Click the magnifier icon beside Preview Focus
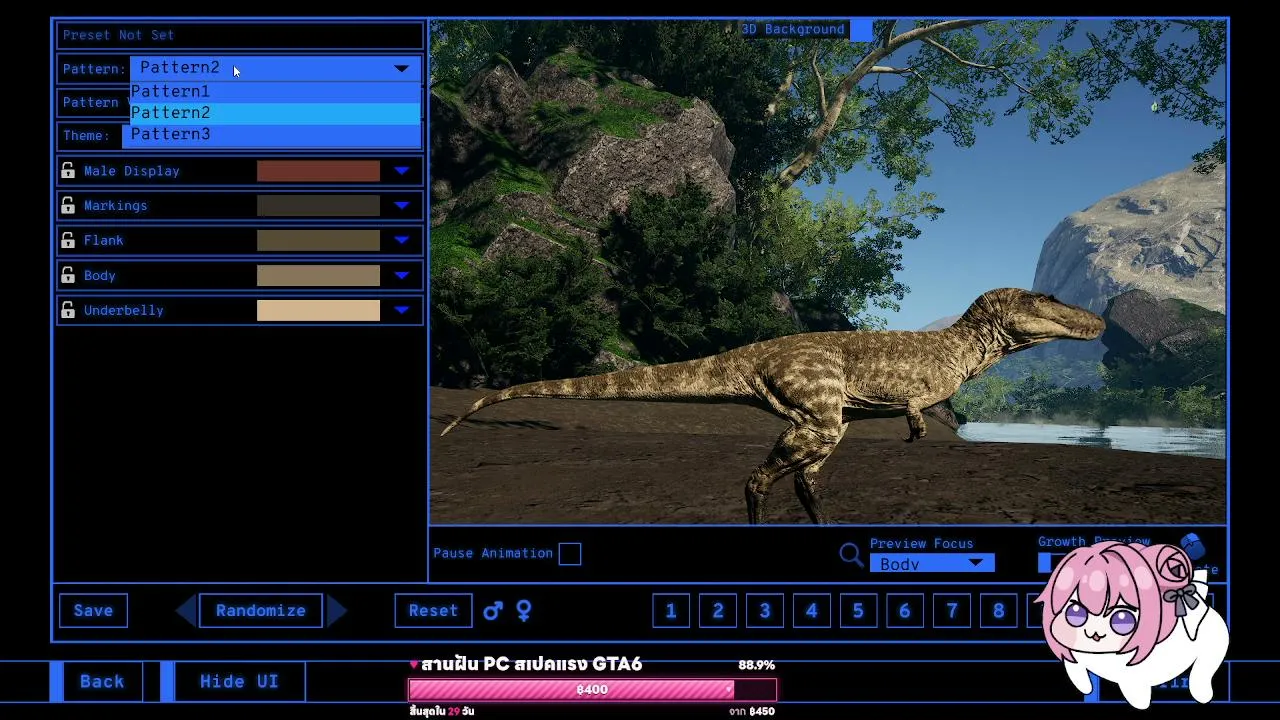This screenshot has height=720, width=1280. pyautogui.click(x=851, y=554)
